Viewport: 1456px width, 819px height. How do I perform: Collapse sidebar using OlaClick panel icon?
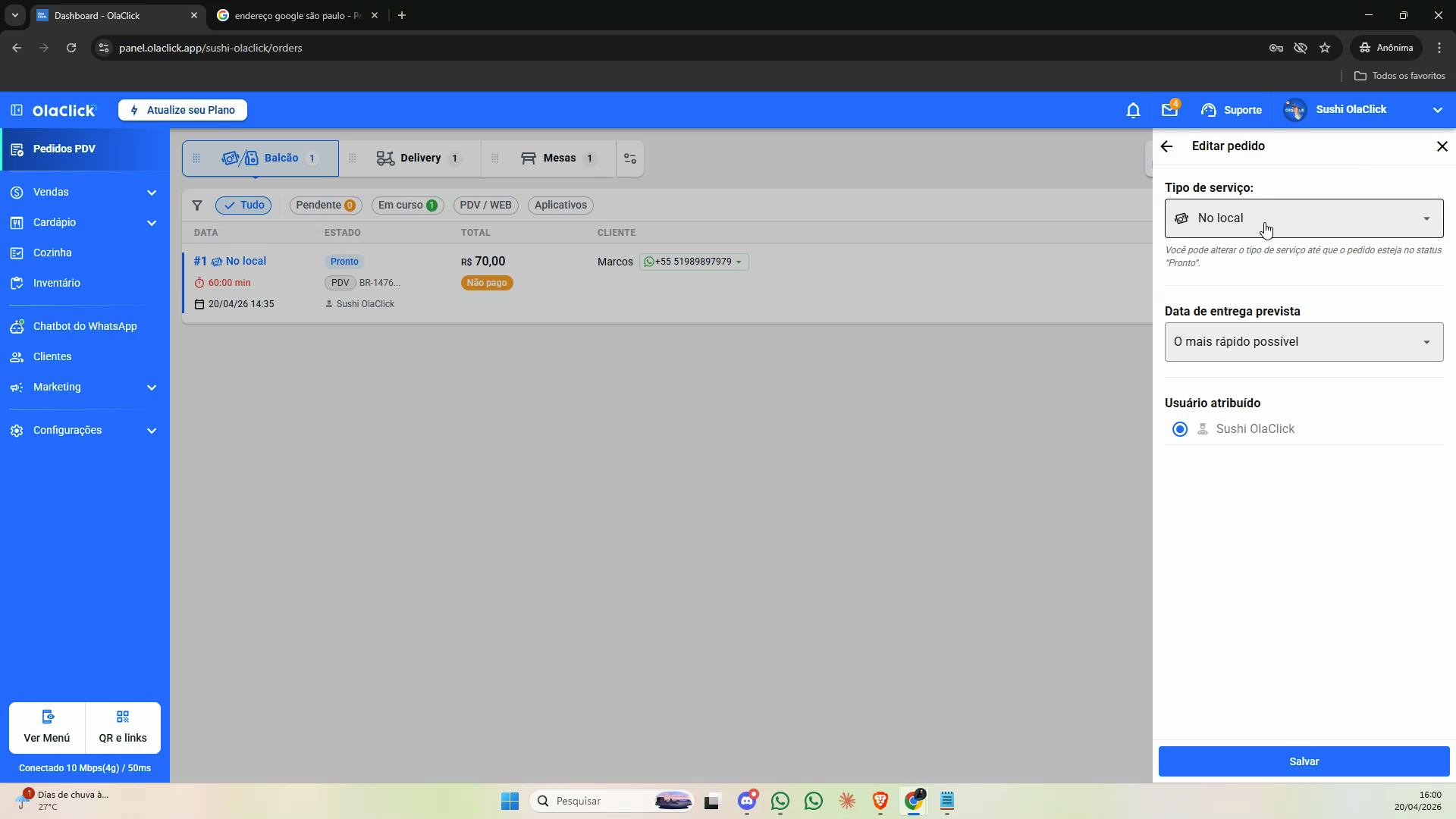click(17, 110)
